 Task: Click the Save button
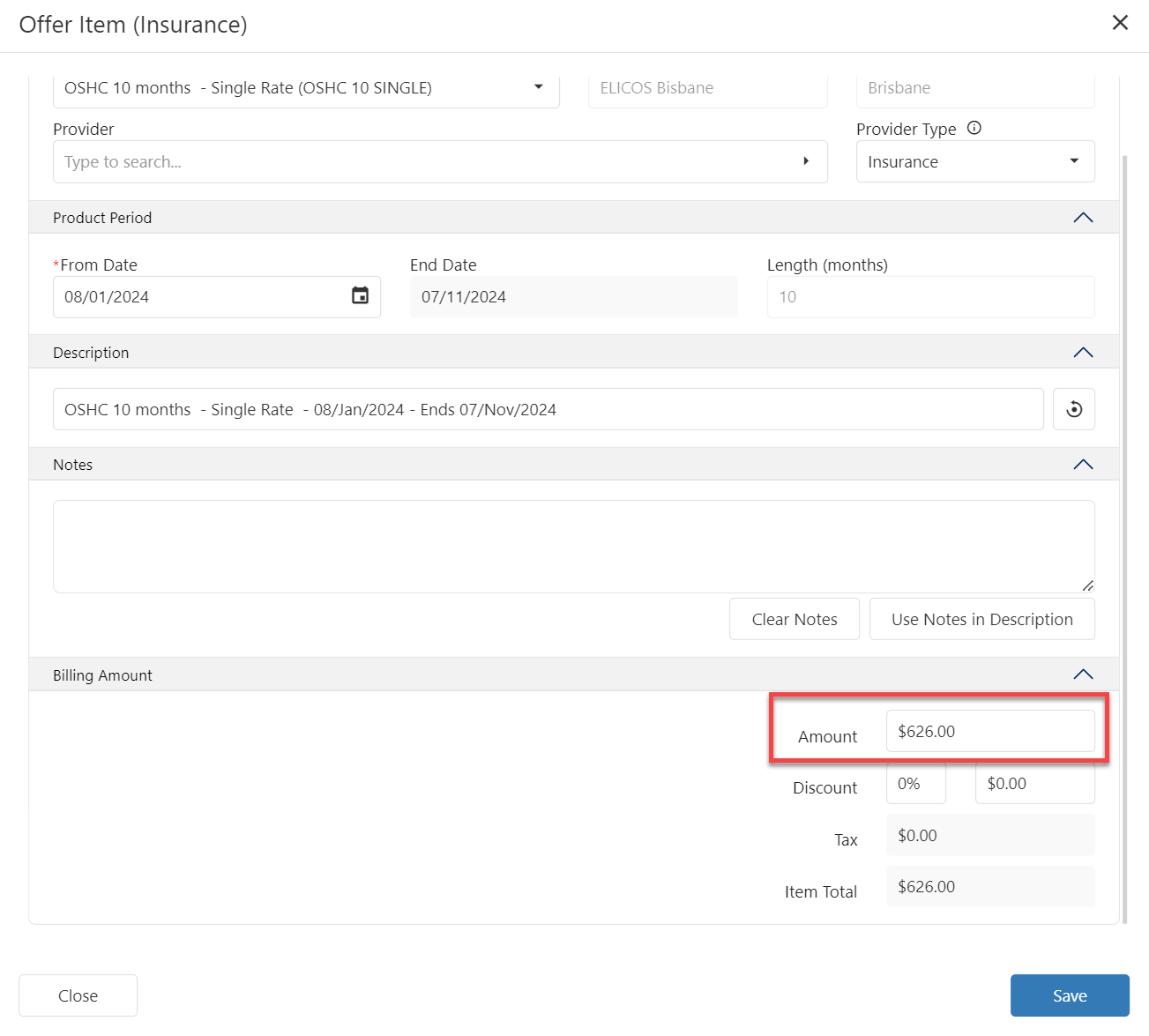(1069, 995)
